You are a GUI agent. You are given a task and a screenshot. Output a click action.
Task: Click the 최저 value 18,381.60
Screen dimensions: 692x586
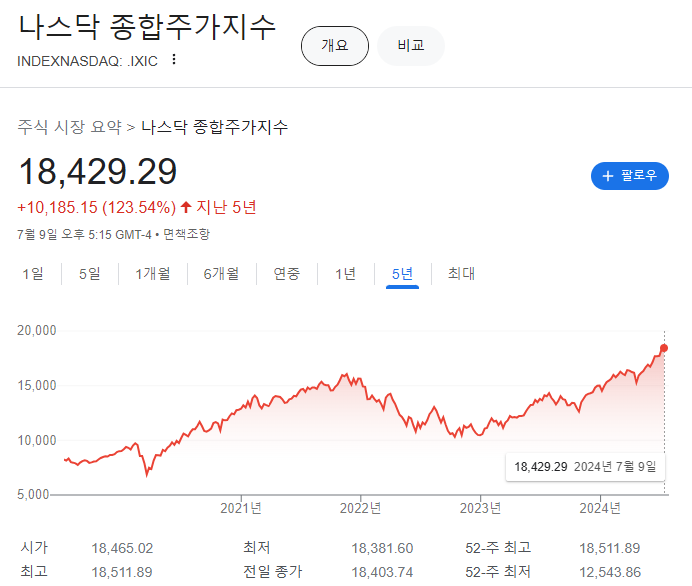(x=382, y=548)
